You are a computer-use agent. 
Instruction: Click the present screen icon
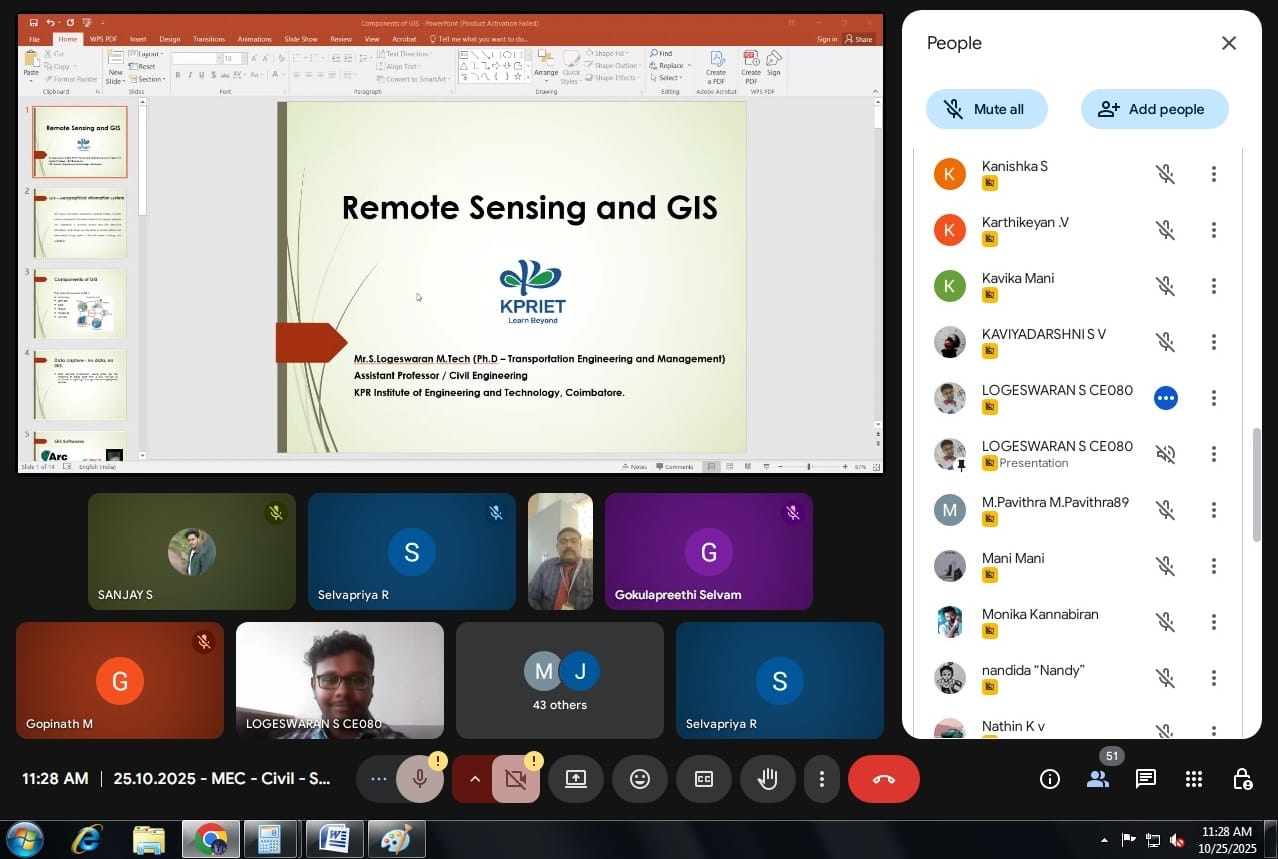(x=576, y=779)
